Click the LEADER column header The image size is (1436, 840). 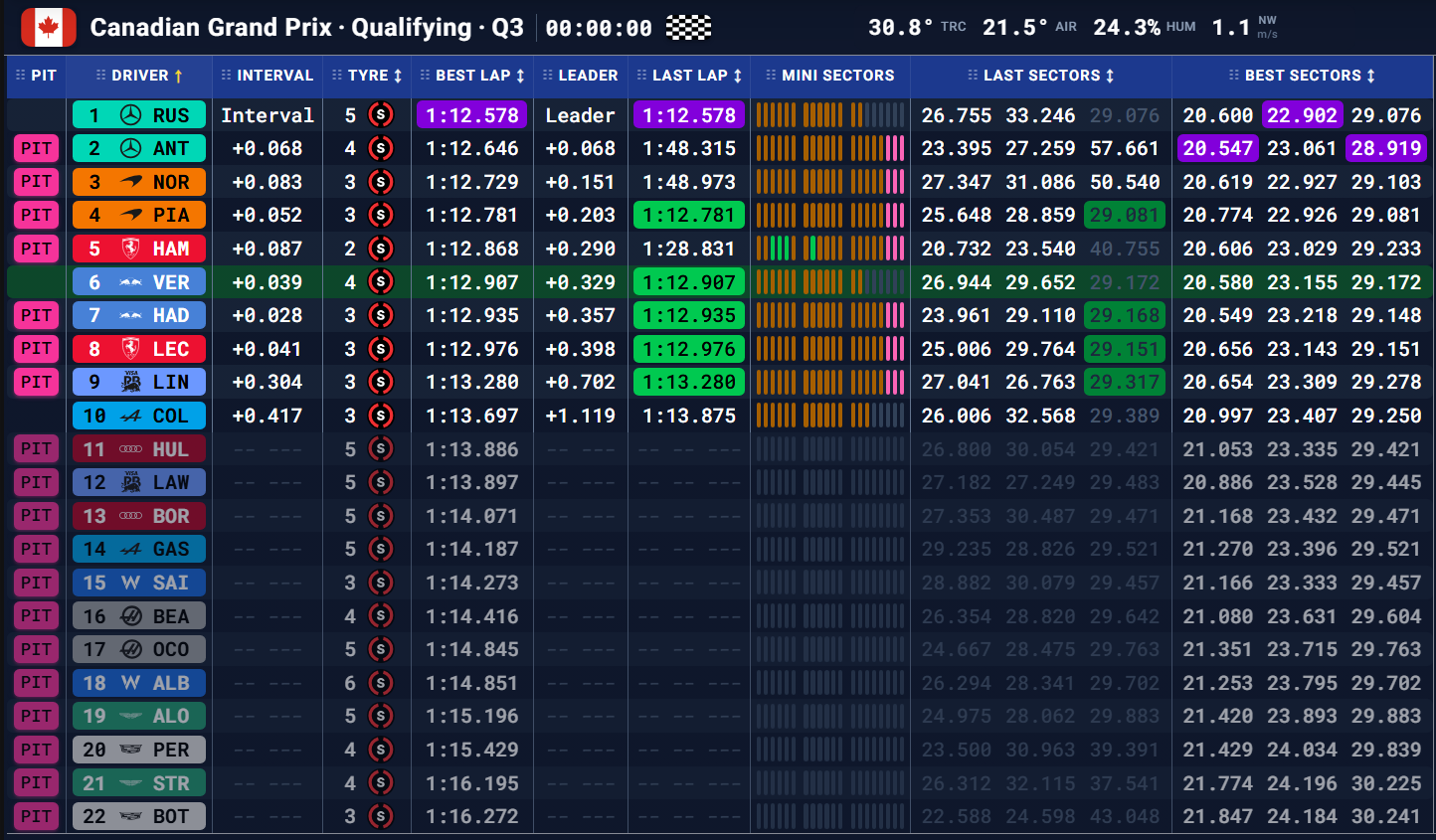point(580,76)
